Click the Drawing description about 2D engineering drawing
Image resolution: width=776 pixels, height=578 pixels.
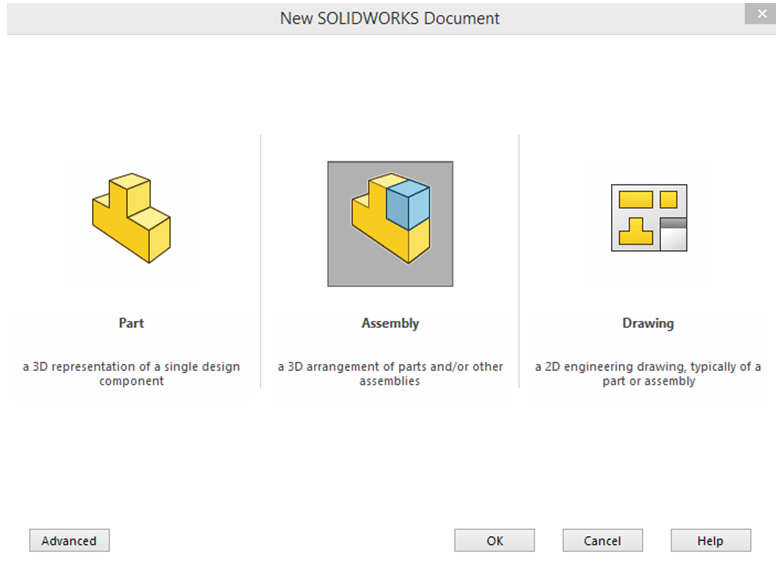coord(648,374)
